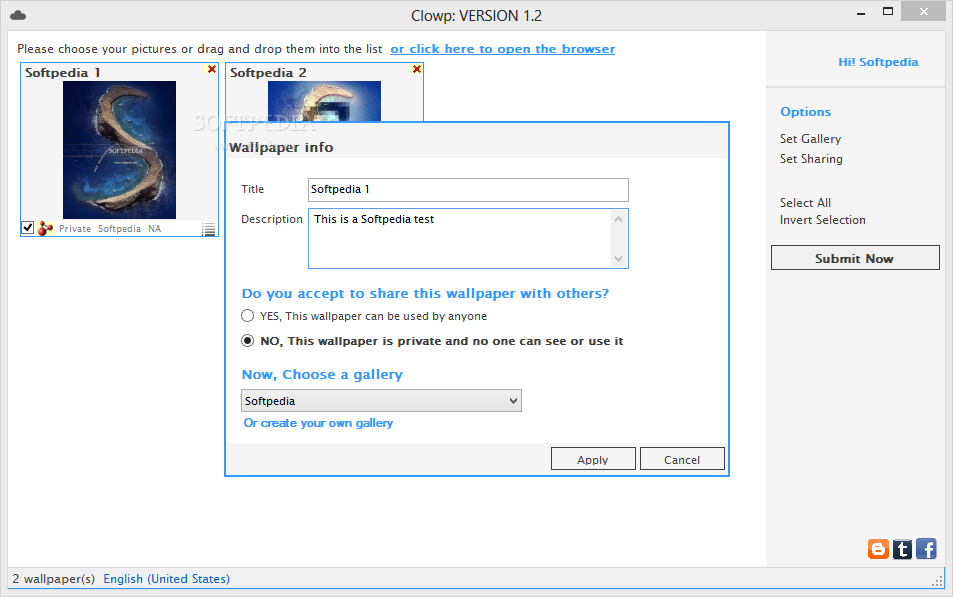This screenshot has height=597, width=953.
Task: Select NO, this wallpaper is private option
Action: pyautogui.click(x=247, y=340)
